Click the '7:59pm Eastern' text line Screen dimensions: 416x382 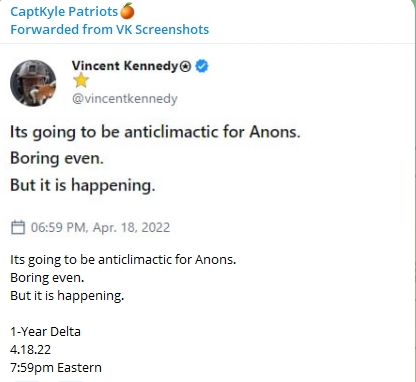pyautogui.click(x=56, y=368)
